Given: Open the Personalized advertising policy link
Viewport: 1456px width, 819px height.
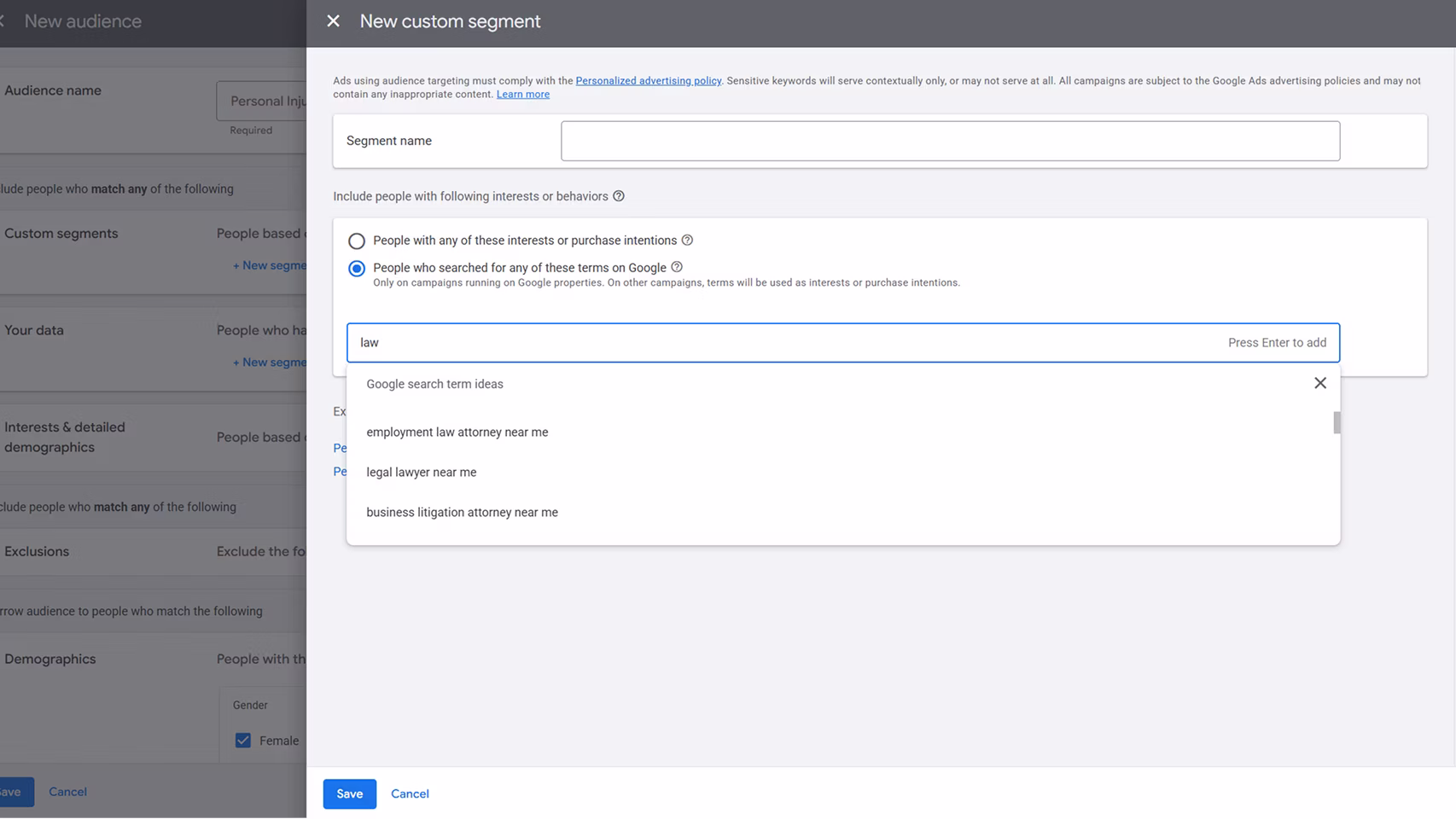Looking at the screenshot, I should coord(649,81).
